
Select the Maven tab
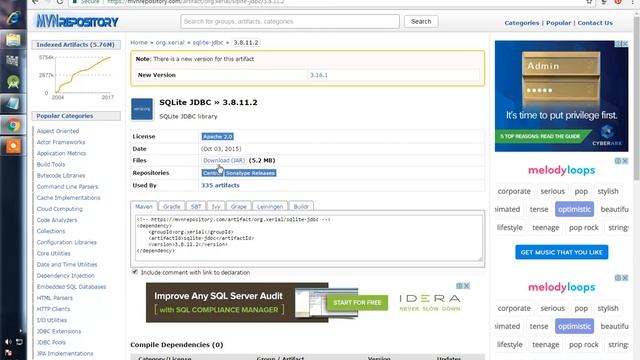[x=144, y=207]
